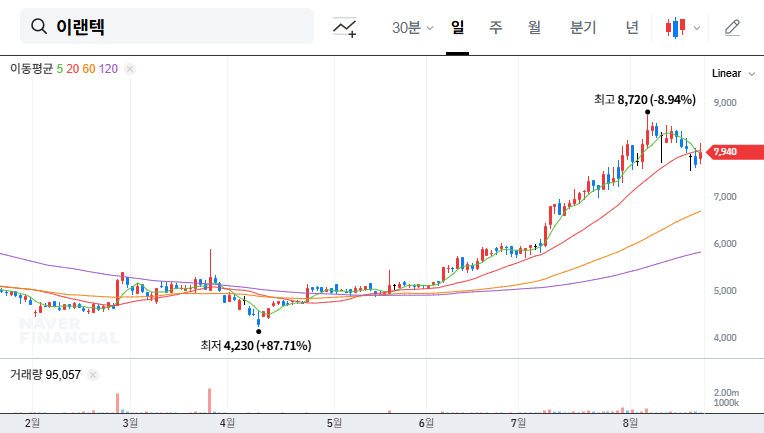
Task: Open the add indicator chart icon
Action: click(x=345, y=27)
